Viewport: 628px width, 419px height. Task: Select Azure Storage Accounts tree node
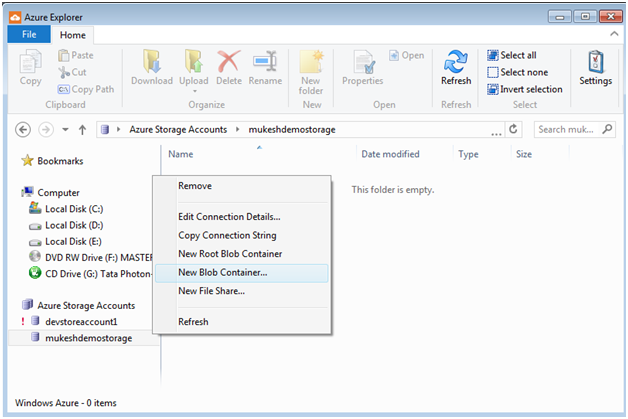coord(78,306)
